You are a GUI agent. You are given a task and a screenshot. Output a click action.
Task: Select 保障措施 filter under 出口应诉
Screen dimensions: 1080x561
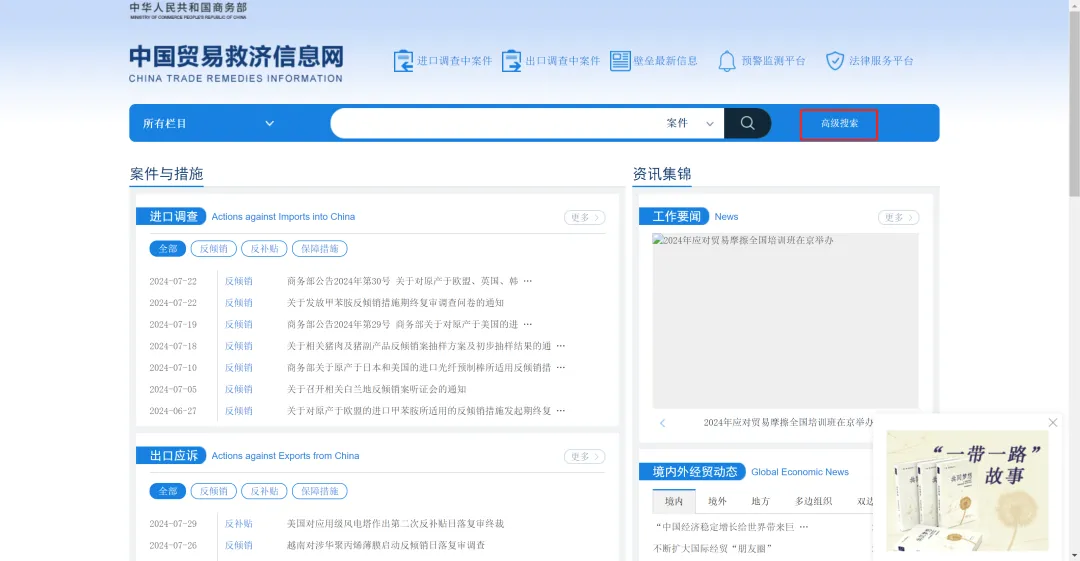[322, 491]
